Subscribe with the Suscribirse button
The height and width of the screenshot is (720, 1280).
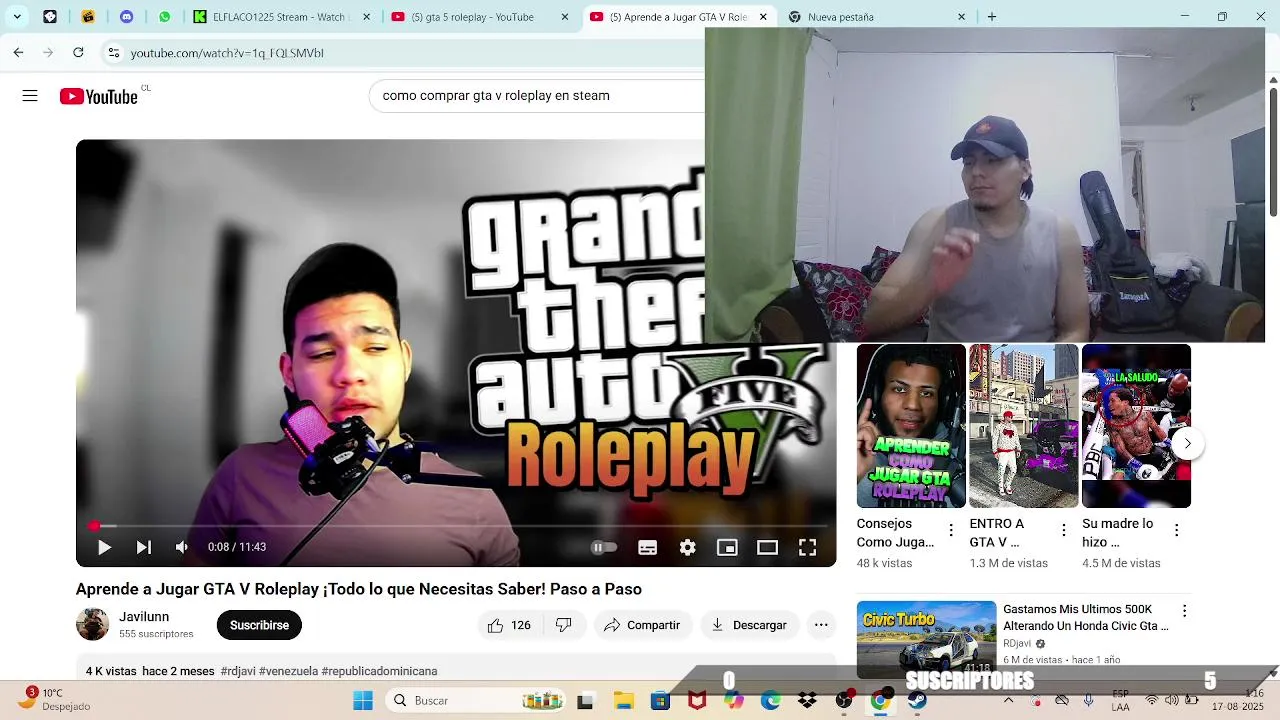tap(259, 625)
